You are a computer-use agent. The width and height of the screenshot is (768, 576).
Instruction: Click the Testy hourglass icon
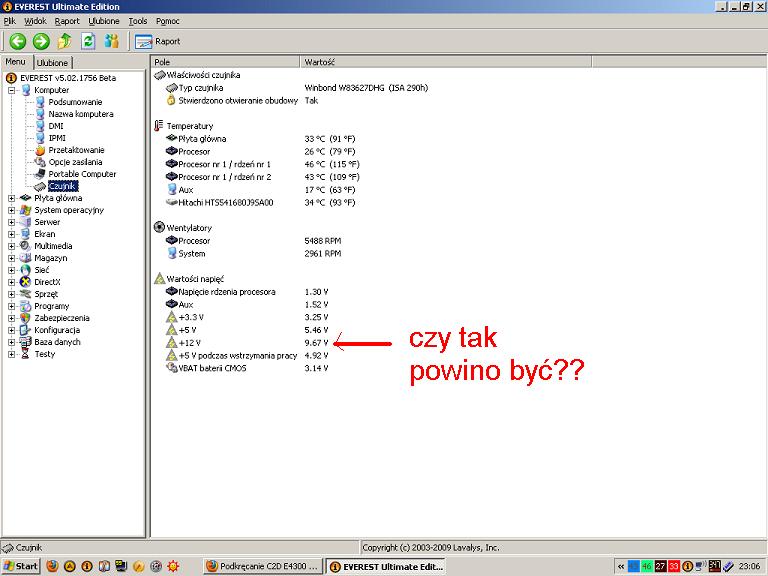(25, 354)
